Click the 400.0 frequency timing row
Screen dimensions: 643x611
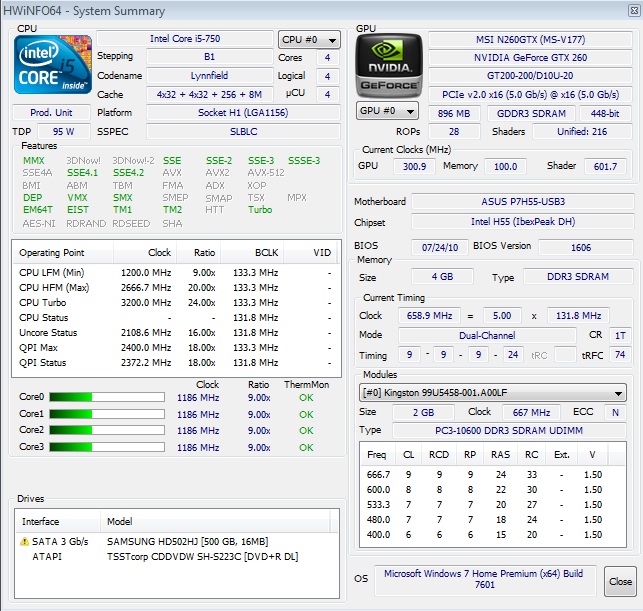pos(493,535)
